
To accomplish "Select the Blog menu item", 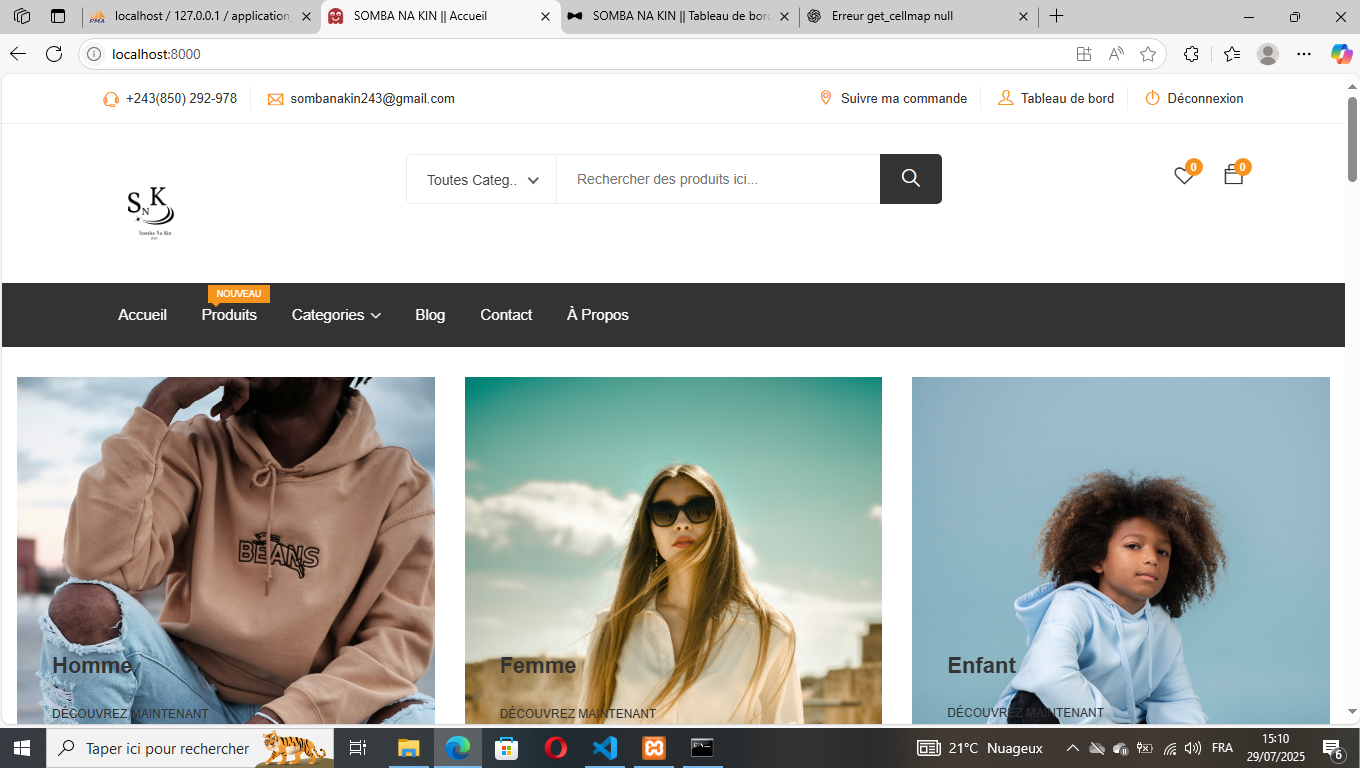I will [430, 315].
